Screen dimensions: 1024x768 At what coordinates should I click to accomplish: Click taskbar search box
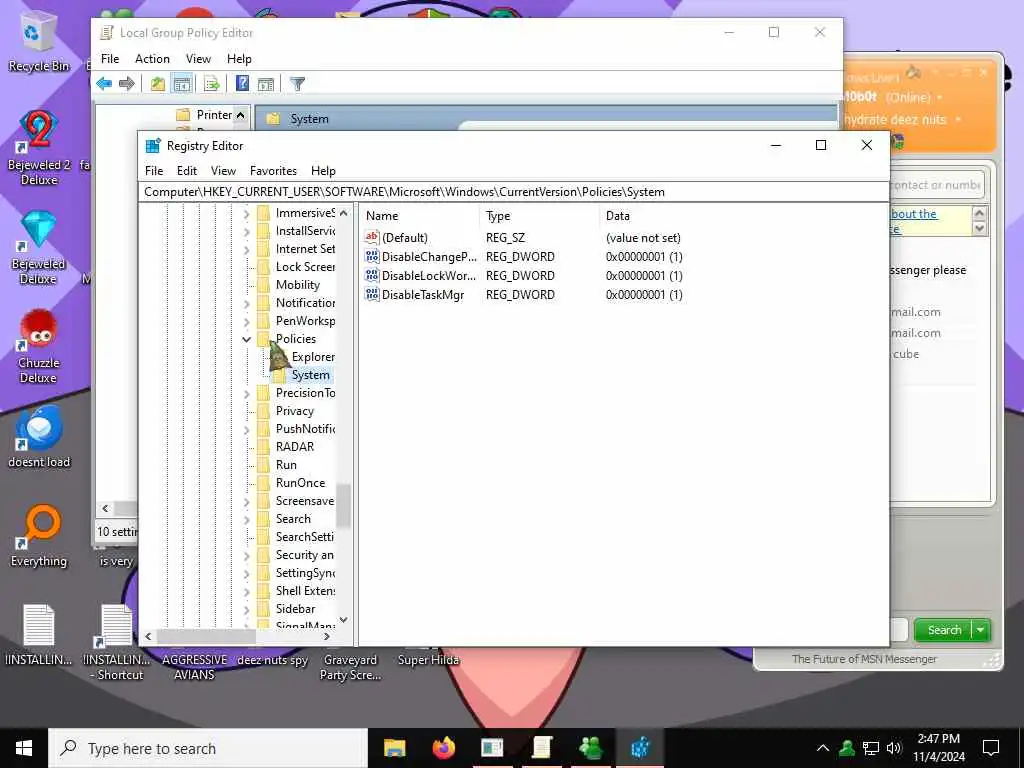(208, 748)
